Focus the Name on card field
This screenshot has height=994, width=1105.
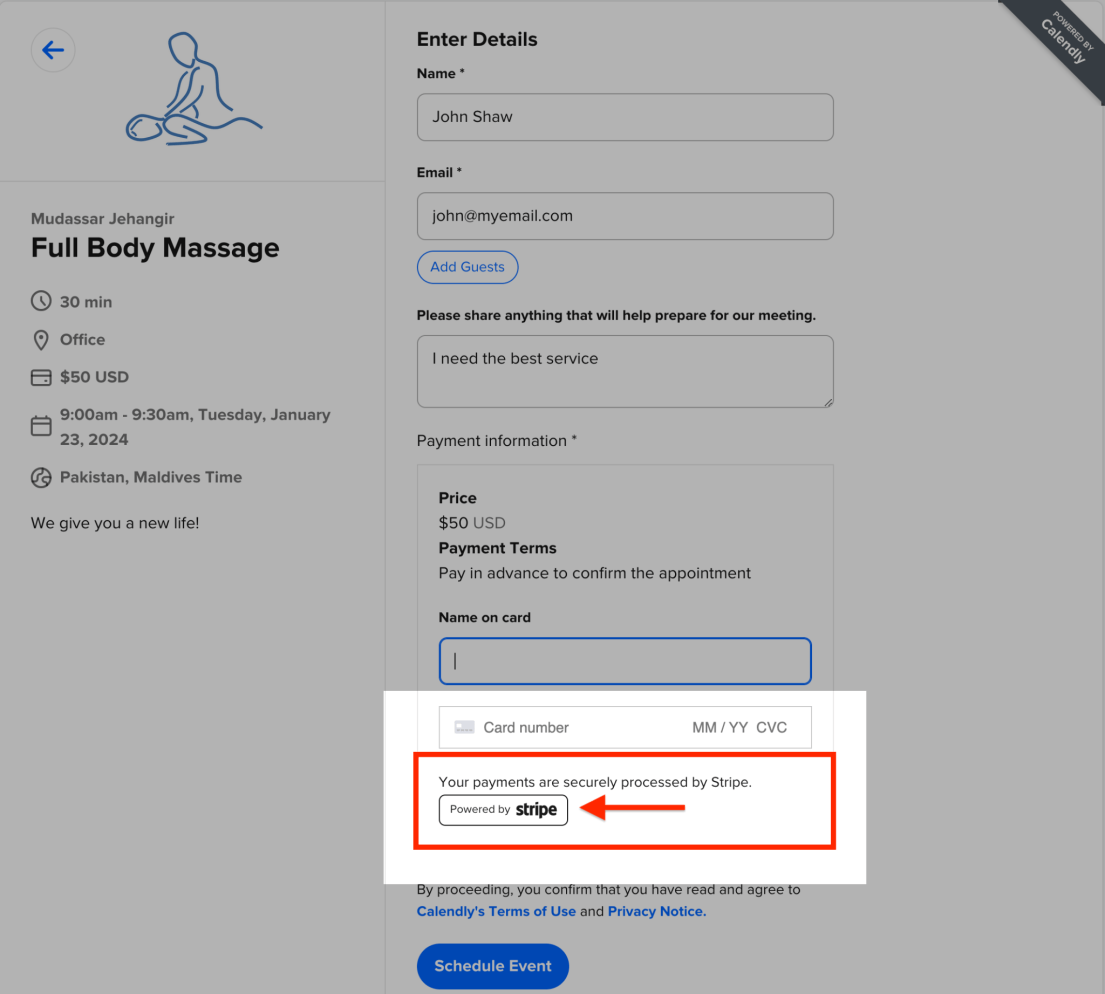[625, 661]
